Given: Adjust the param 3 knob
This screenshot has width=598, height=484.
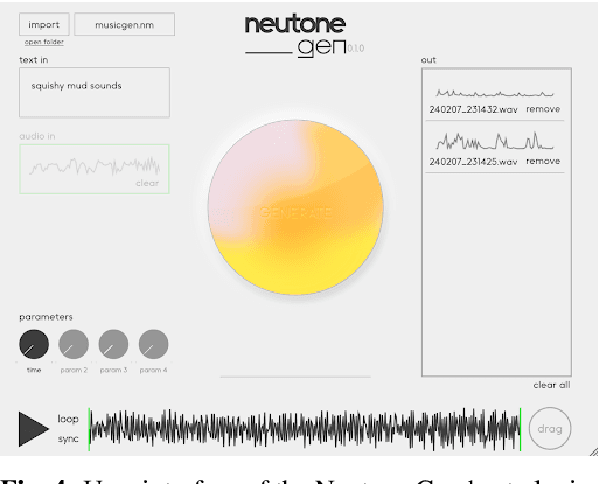Looking at the screenshot, I should (x=113, y=344).
